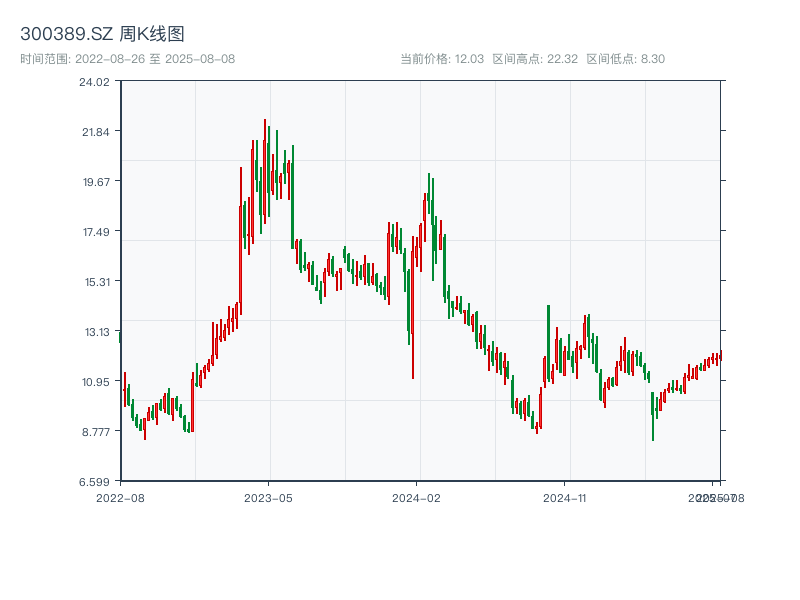
Task: Click the 2022-08 x-axis date label
Action: coord(120,497)
